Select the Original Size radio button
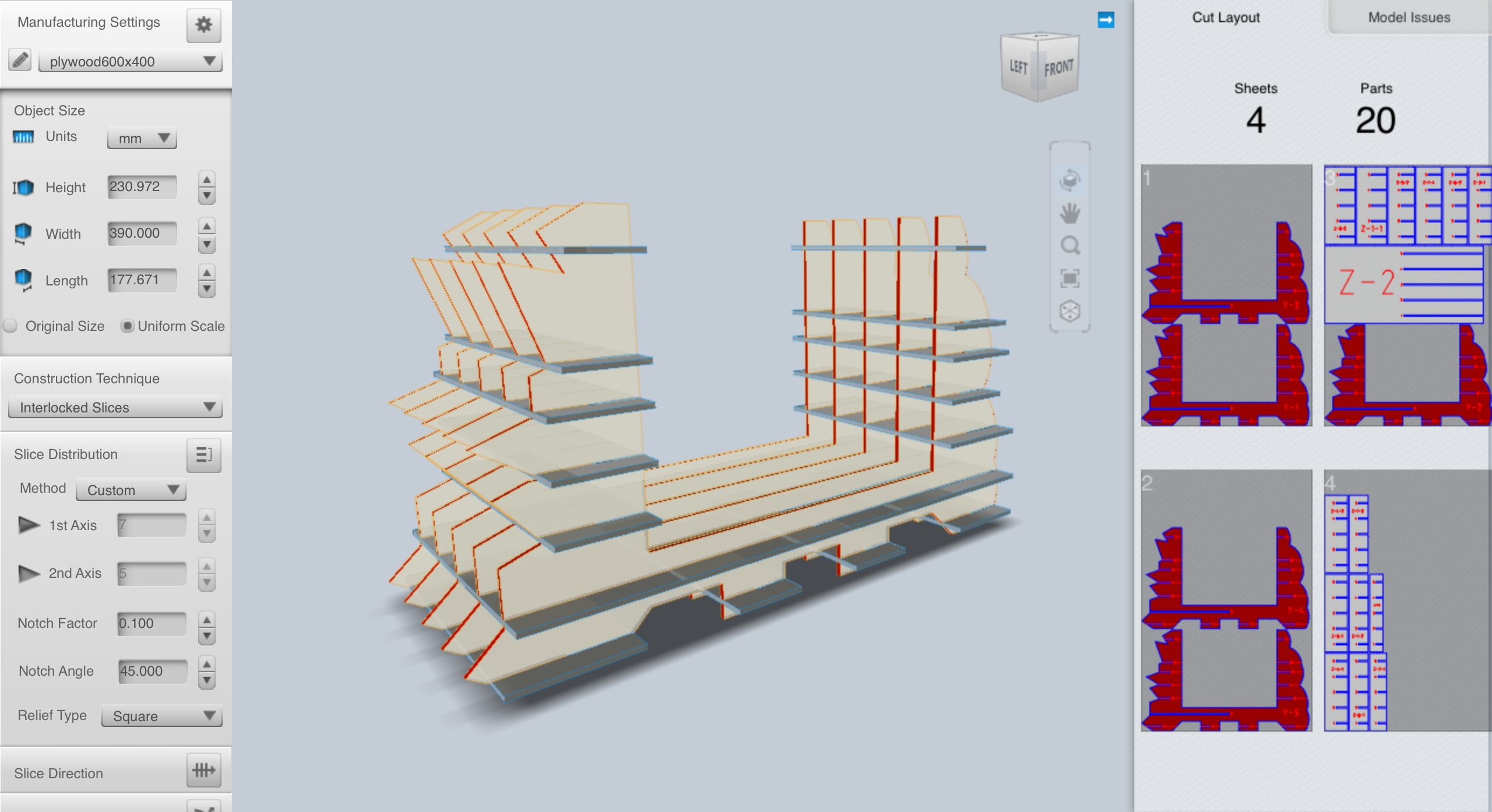Image resolution: width=1492 pixels, height=812 pixels. click(x=10, y=326)
